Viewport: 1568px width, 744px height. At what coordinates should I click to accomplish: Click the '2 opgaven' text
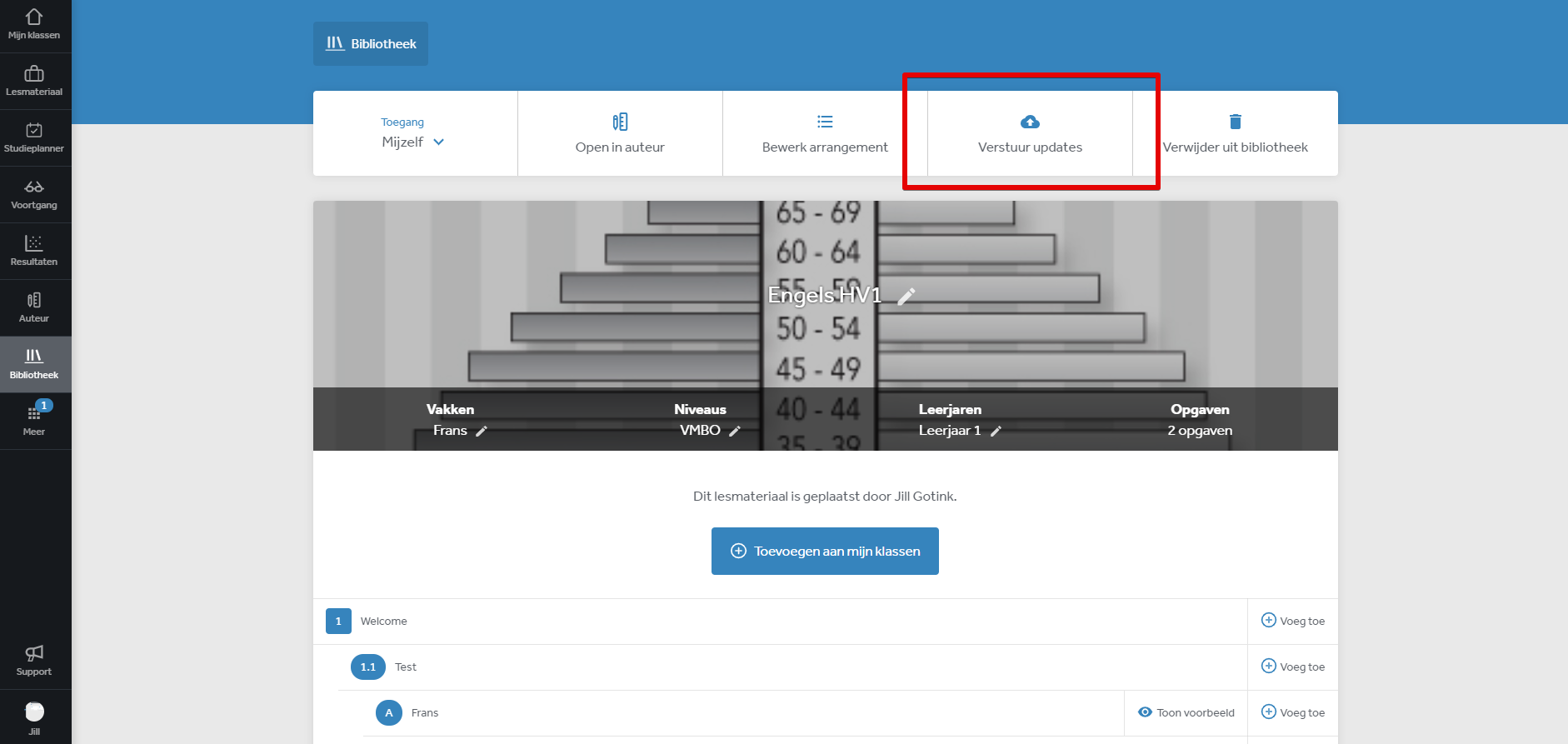(x=1200, y=431)
